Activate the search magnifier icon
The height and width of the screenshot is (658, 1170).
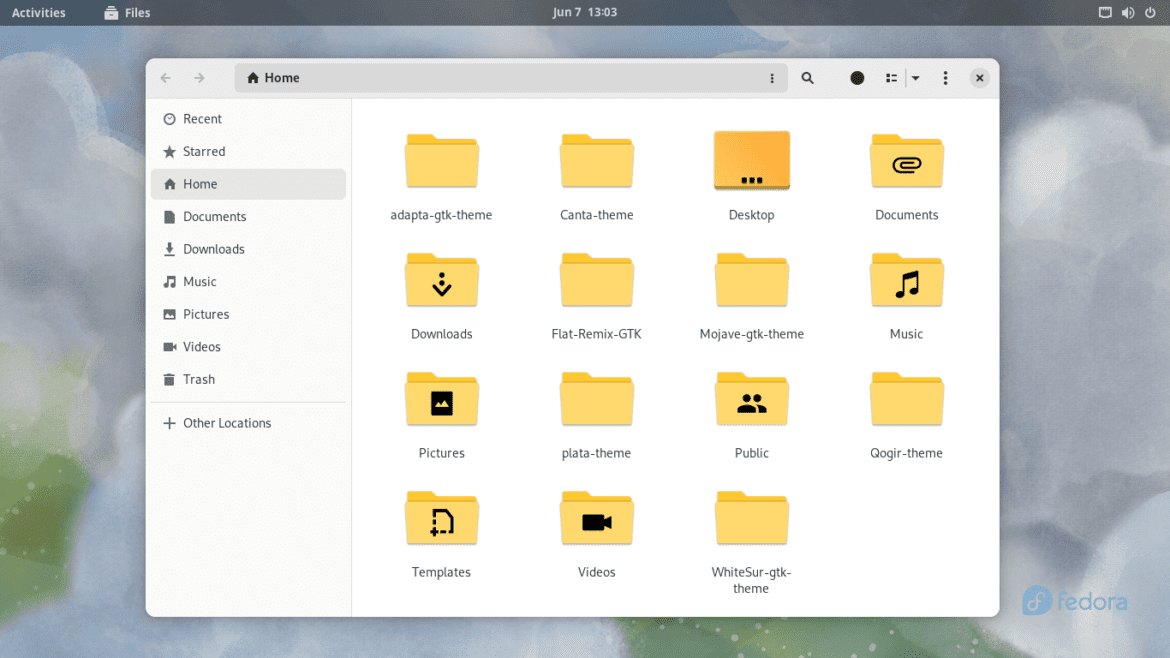click(x=807, y=77)
